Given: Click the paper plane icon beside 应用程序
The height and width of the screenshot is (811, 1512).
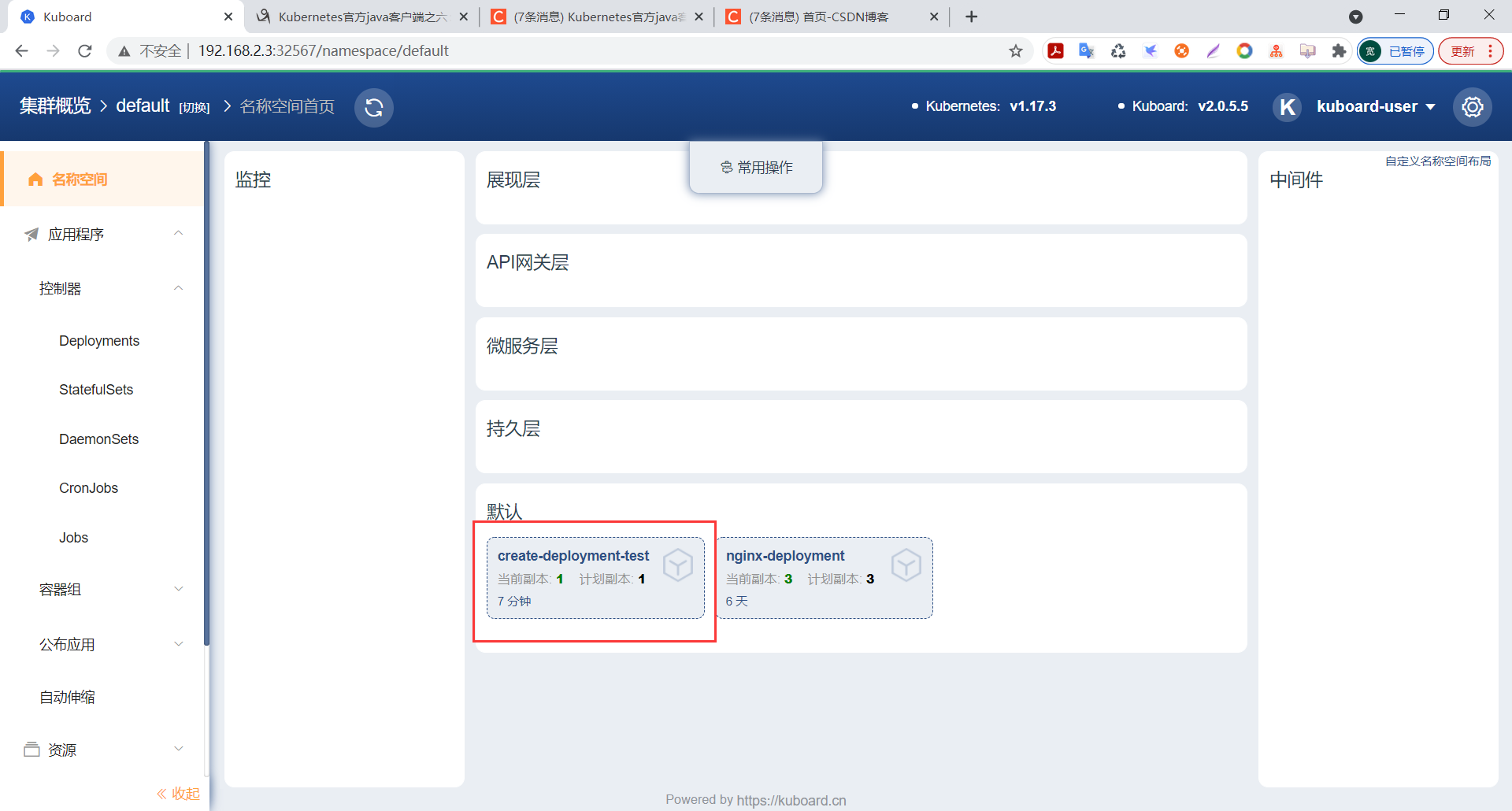Looking at the screenshot, I should coord(31,235).
